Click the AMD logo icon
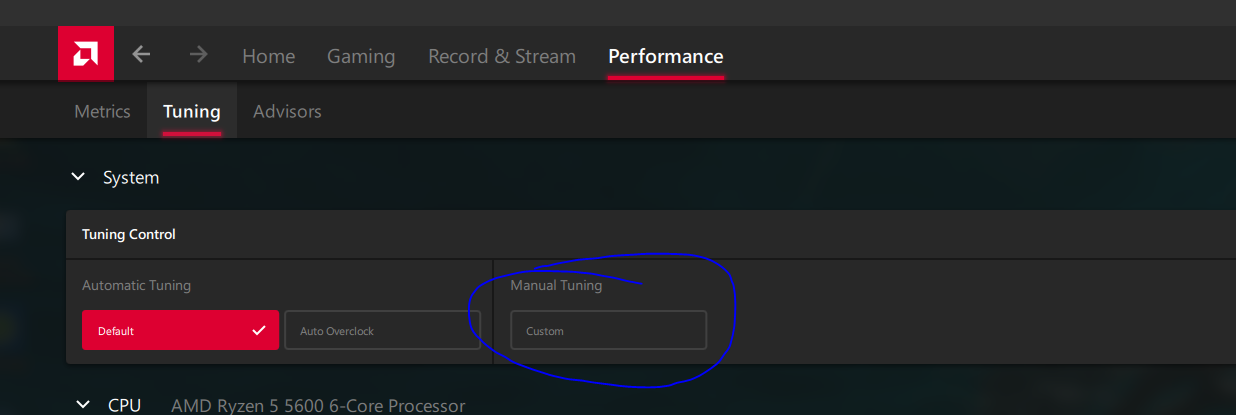This screenshot has width=1236, height=415. point(86,53)
